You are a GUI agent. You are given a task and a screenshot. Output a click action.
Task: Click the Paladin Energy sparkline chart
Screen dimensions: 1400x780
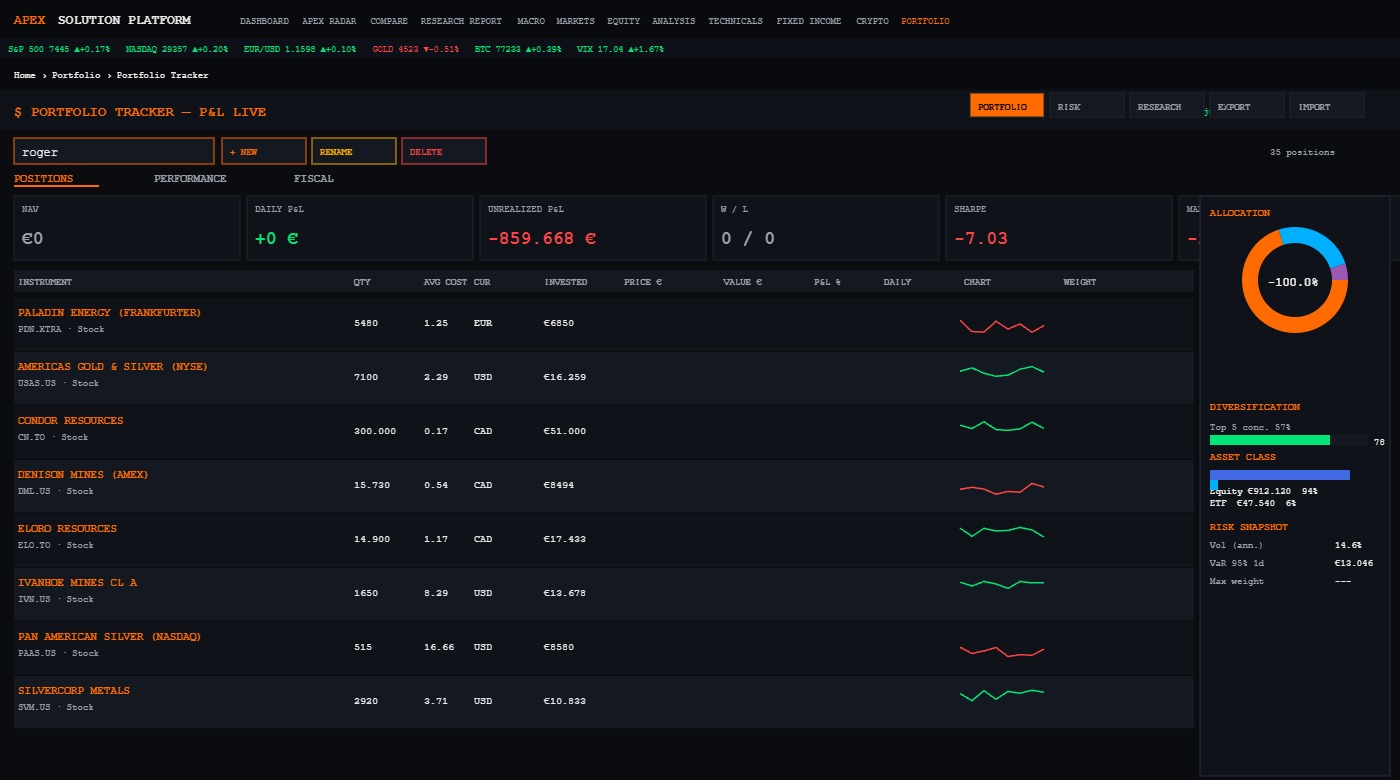pyautogui.click(x=1002, y=325)
